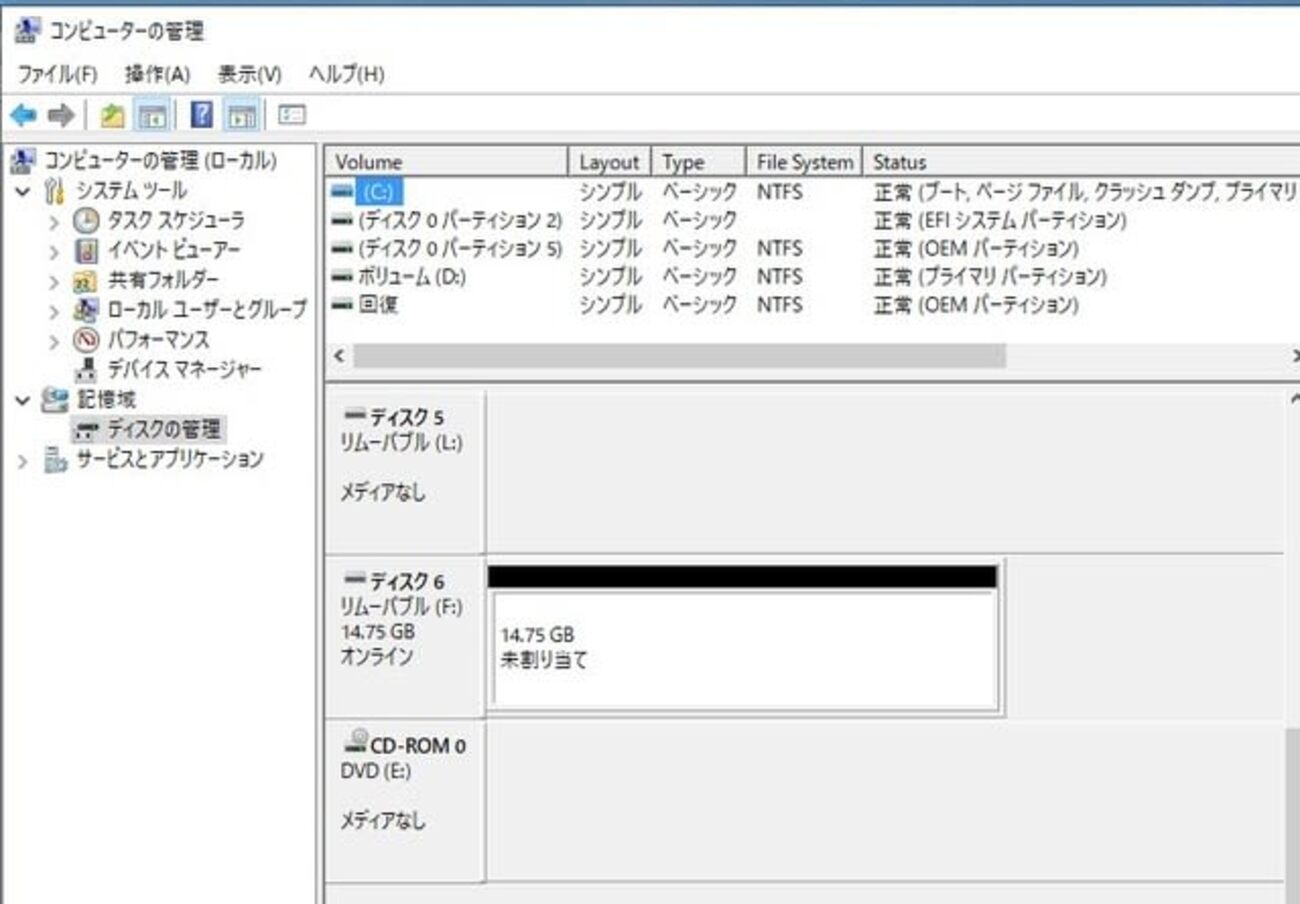Sort by the Layout column header

[x=610, y=162]
